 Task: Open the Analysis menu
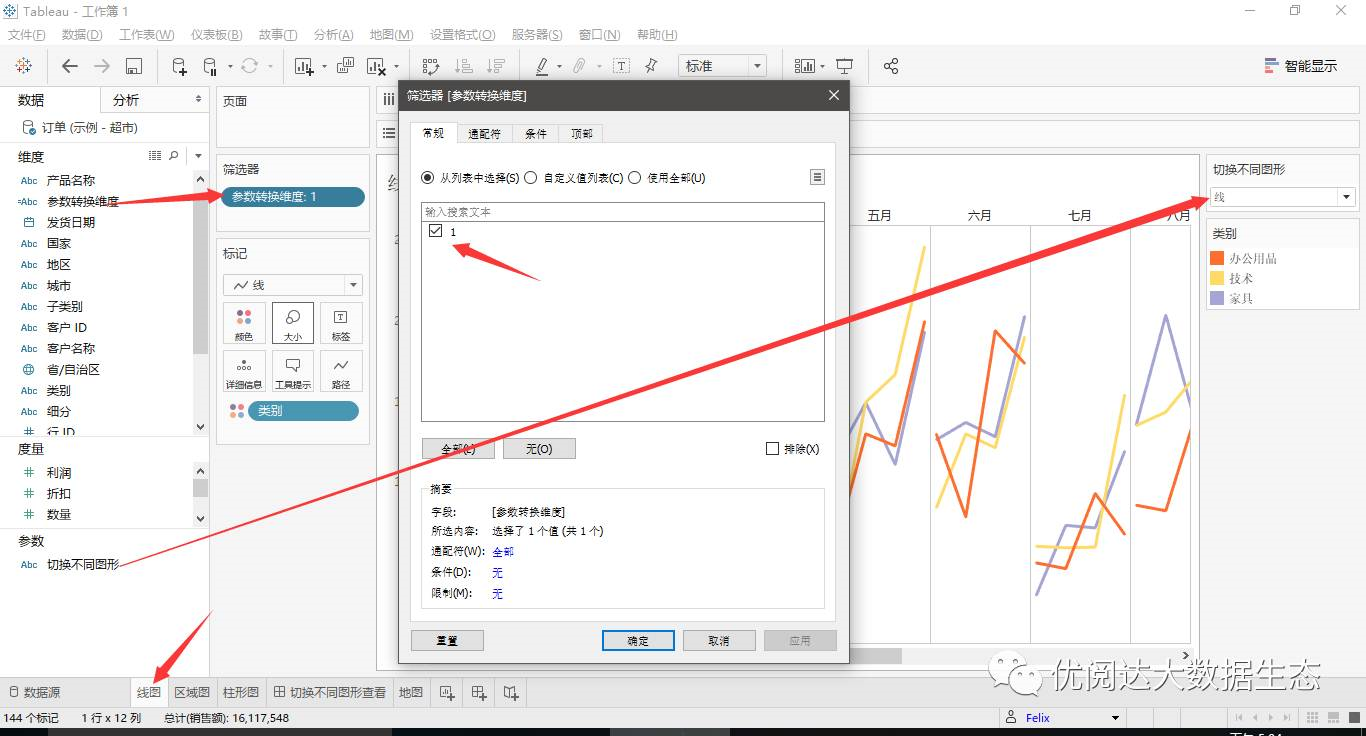[x=334, y=35]
